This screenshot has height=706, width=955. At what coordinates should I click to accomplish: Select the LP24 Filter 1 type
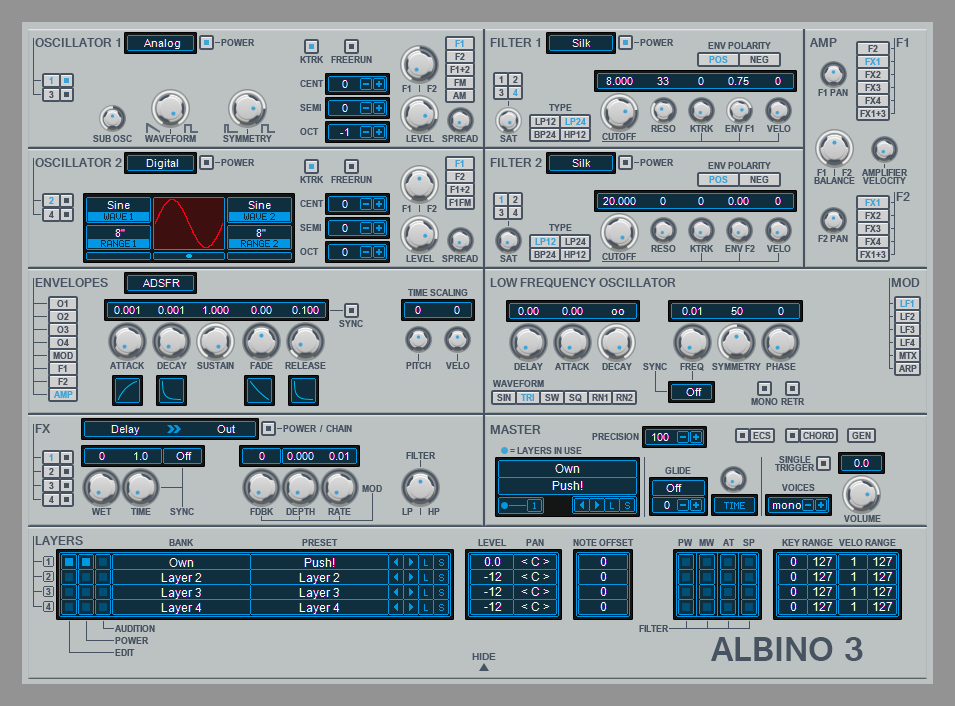[575, 122]
